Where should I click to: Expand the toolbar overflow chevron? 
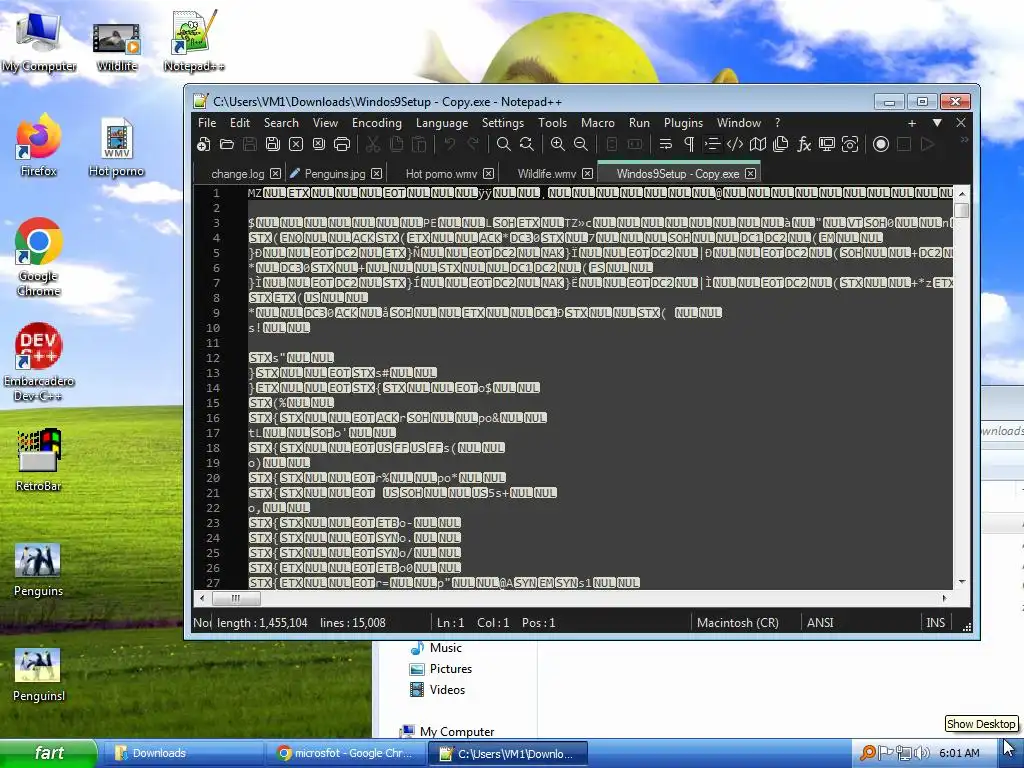(965, 140)
